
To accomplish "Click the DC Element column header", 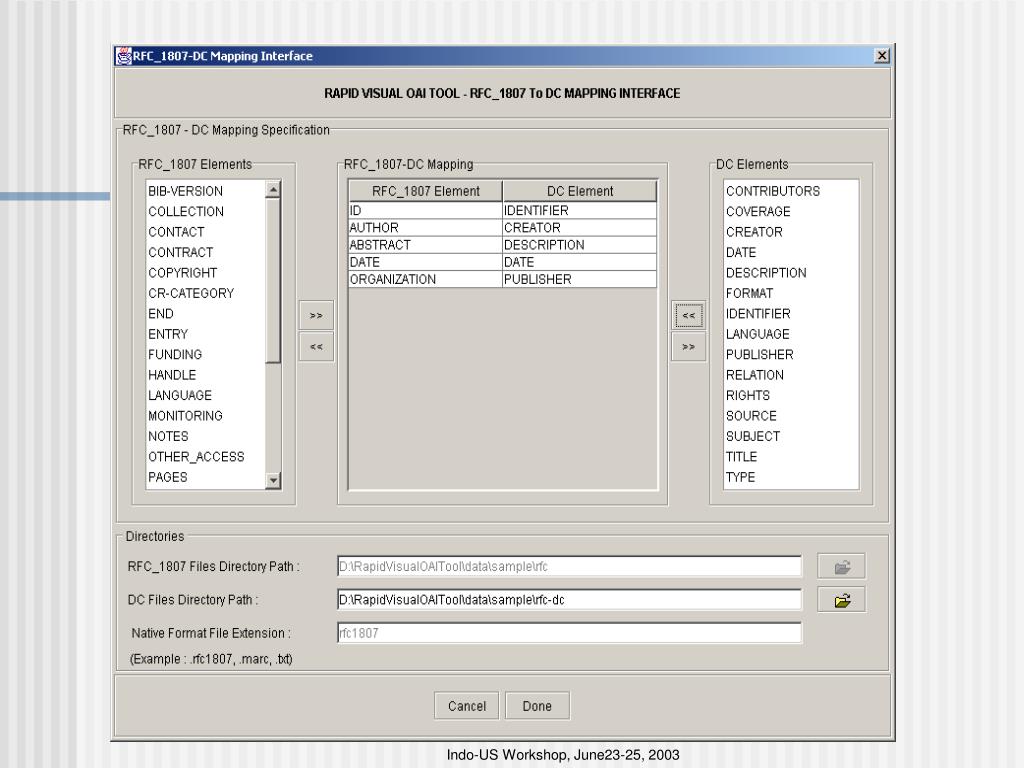I will (580, 191).
